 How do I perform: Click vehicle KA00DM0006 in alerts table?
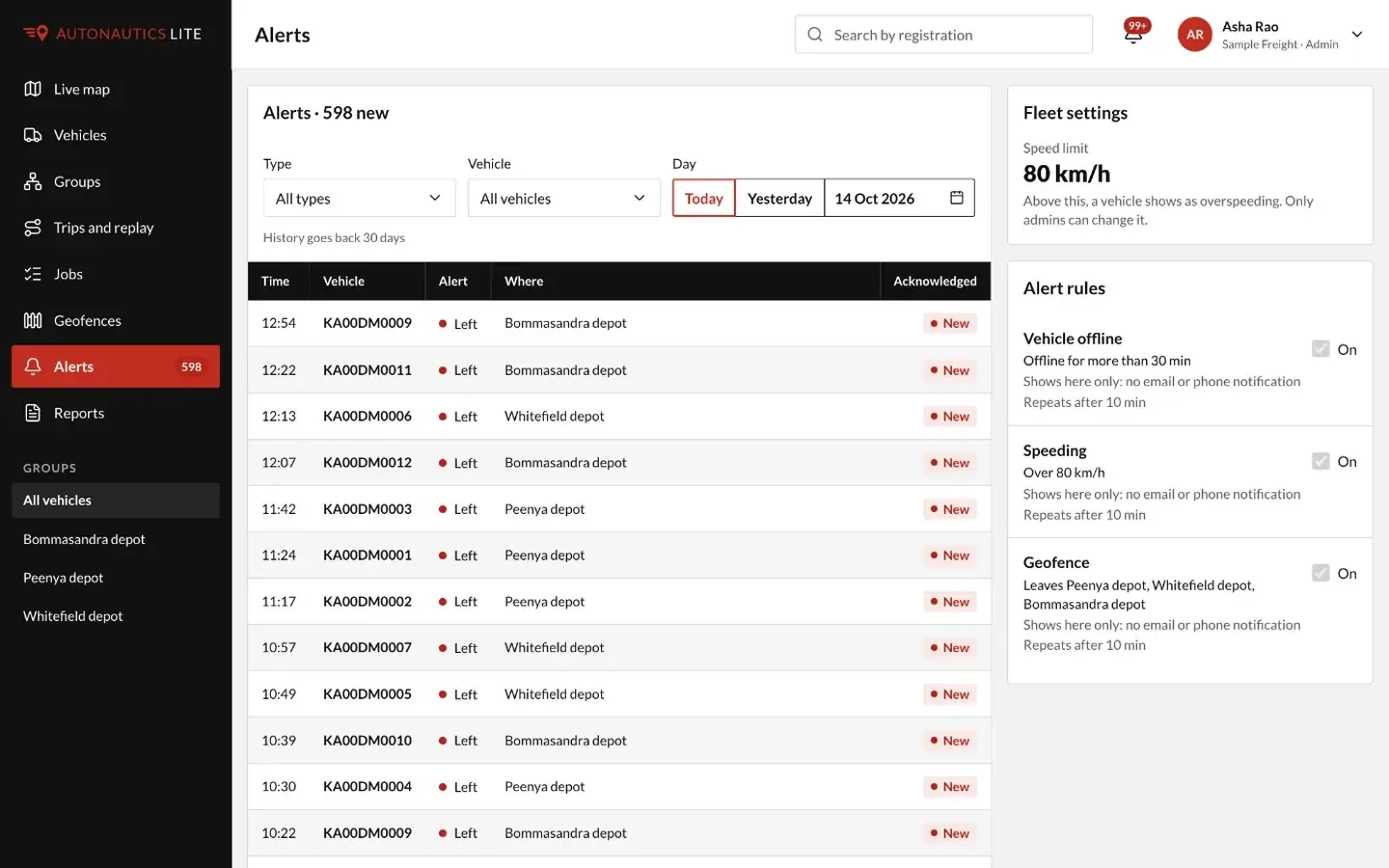(x=368, y=416)
